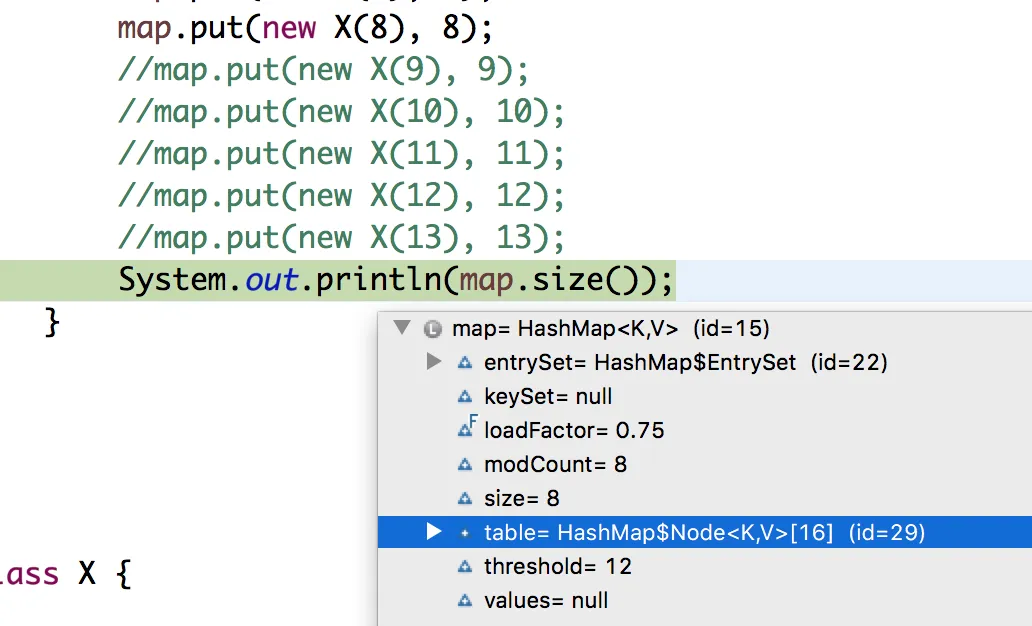The image size is (1032, 626).
Task: Click the local variable icon beside map
Action: [x=432, y=328]
